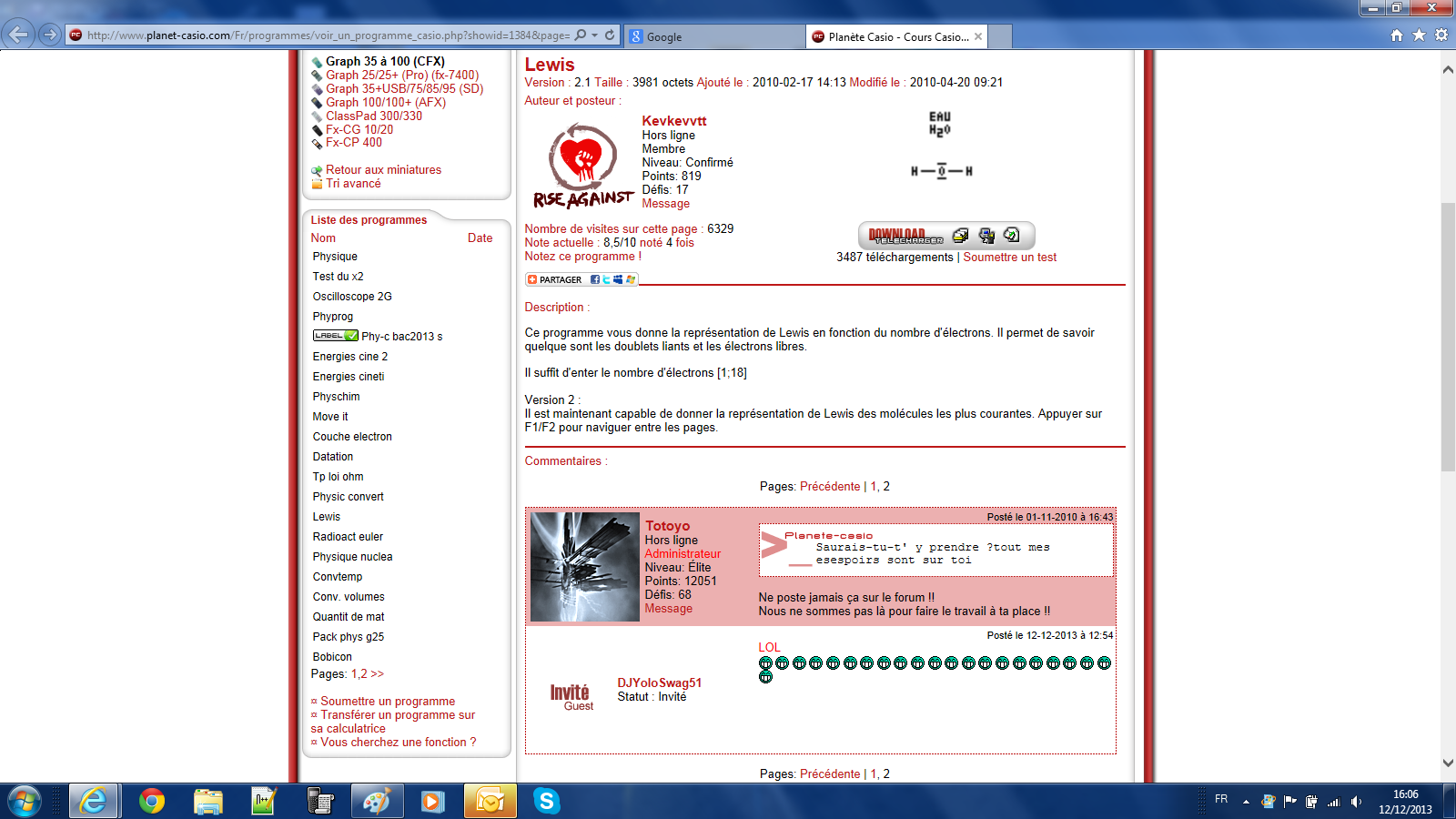This screenshot has height=819, width=1456.
Task: Open Graph 35+USB/75/85/95 (SD) category
Action: point(405,89)
